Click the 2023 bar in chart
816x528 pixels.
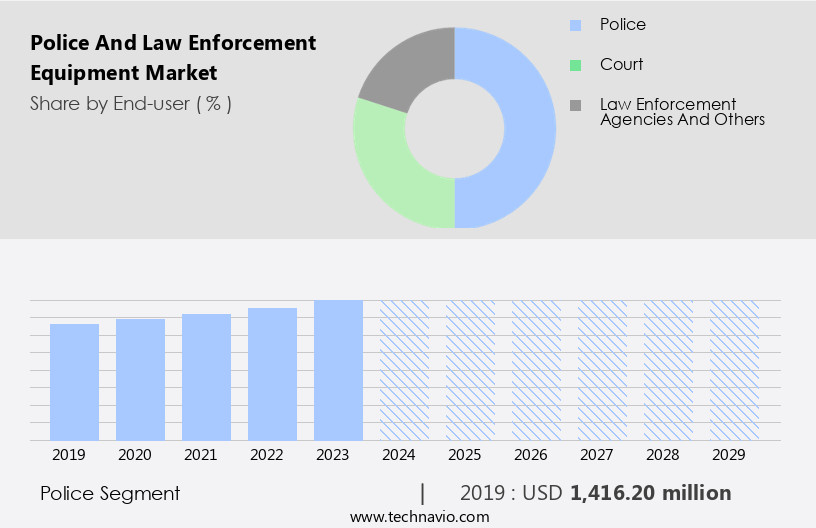338,370
